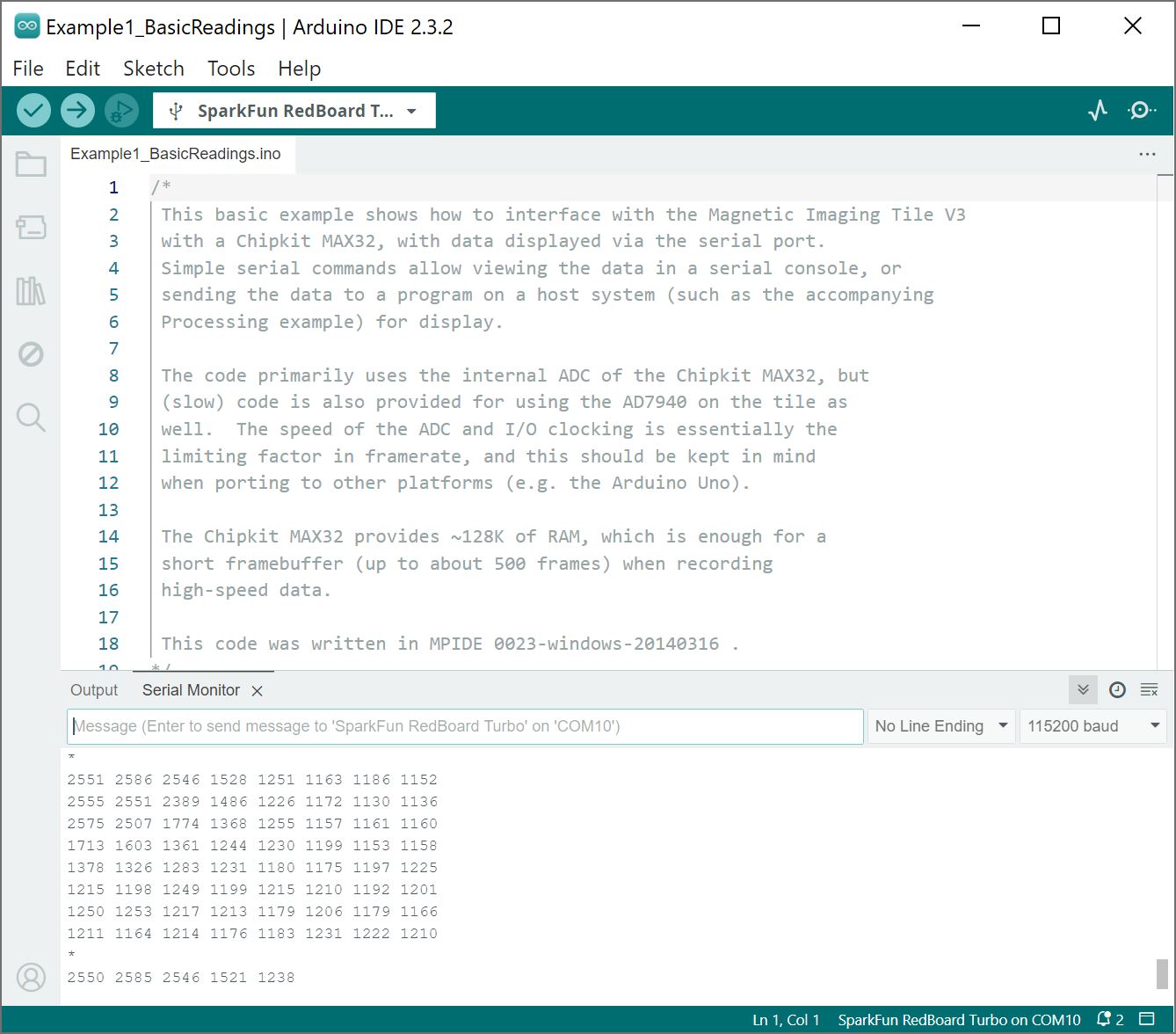Open the Search sidebar icon
1176x1034 pixels.
(x=31, y=417)
